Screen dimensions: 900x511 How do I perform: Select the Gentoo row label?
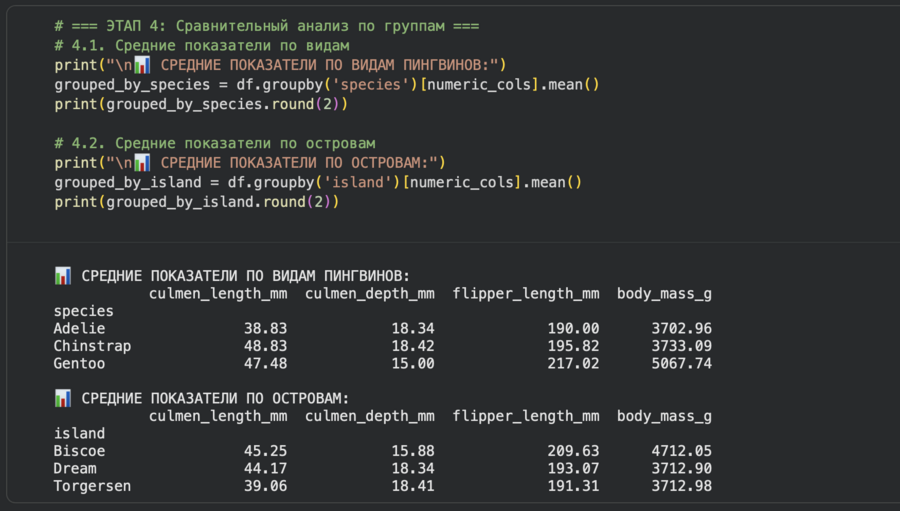79,363
